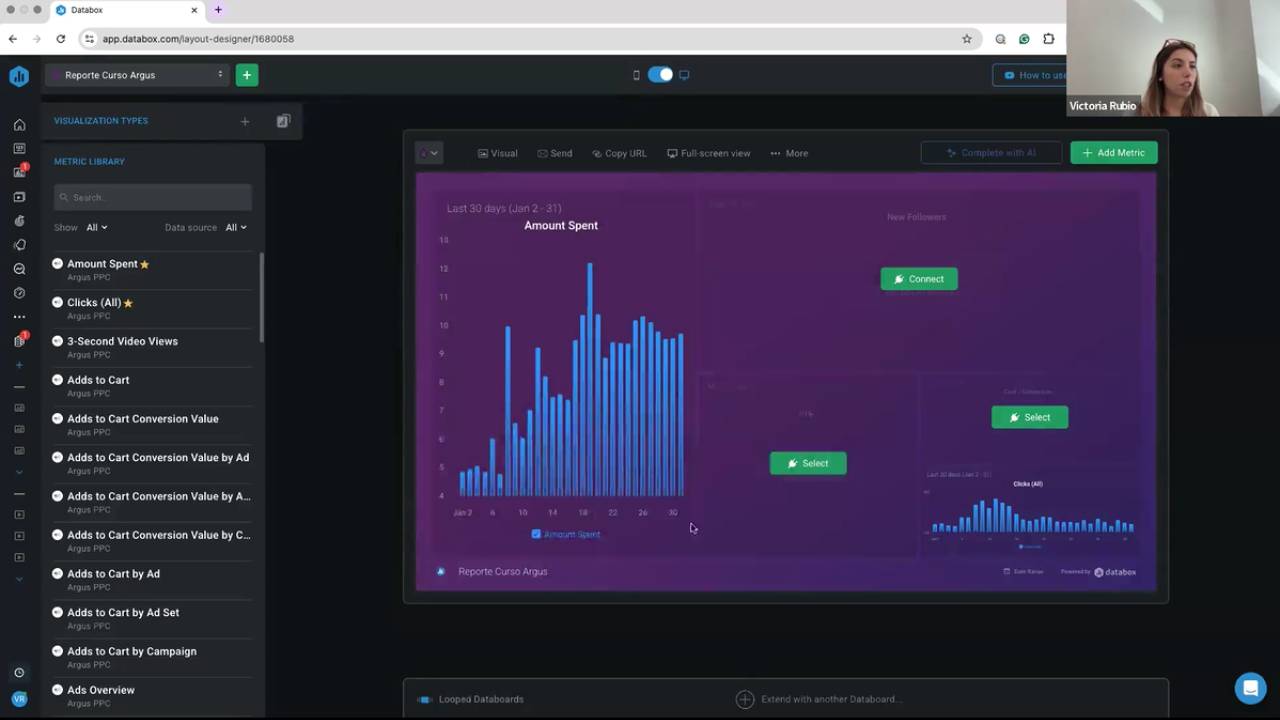This screenshot has height=720, width=1280.
Task: Open the Reporte Curso Argus databoard dropdown
Action: [x=137, y=75]
